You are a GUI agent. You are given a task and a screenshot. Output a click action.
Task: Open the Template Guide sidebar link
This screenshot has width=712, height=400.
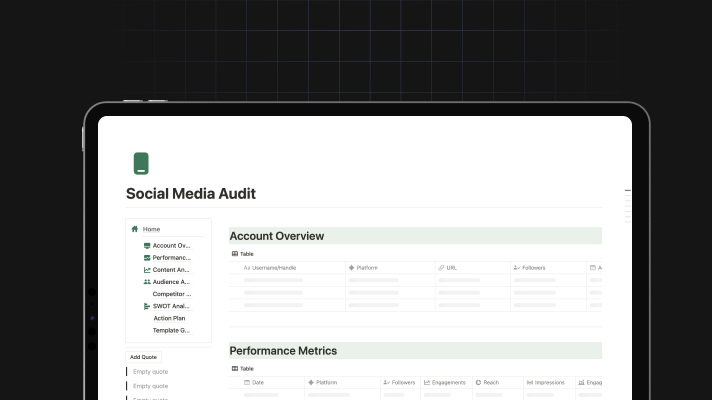171,330
